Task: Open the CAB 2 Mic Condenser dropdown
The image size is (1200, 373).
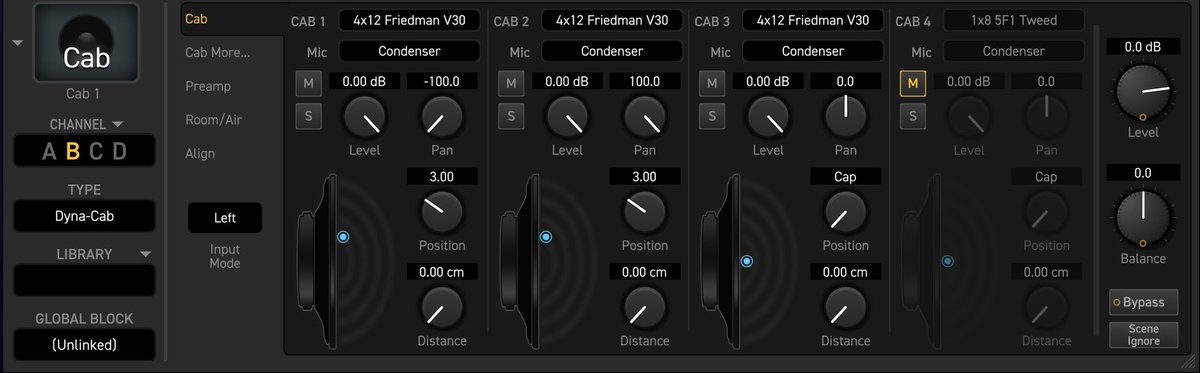Action: click(613, 51)
